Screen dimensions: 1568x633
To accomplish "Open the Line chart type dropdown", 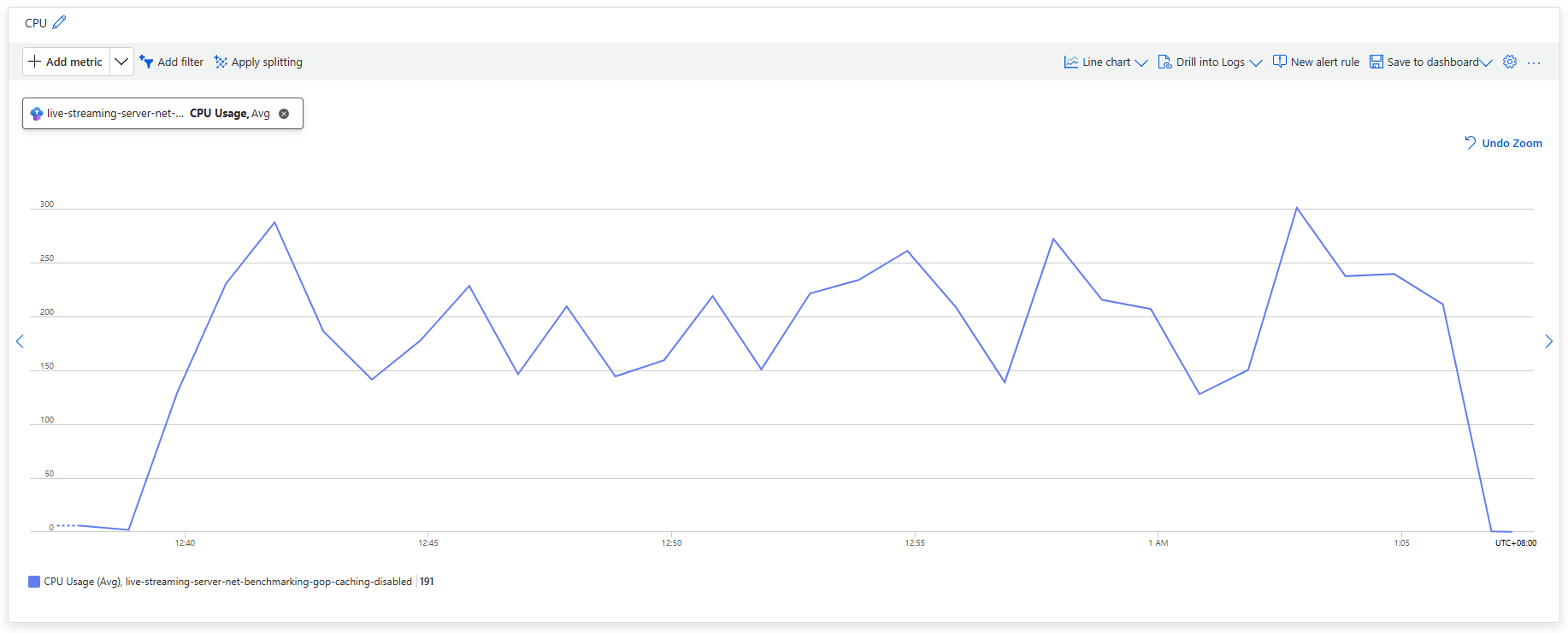I will tap(1105, 62).
